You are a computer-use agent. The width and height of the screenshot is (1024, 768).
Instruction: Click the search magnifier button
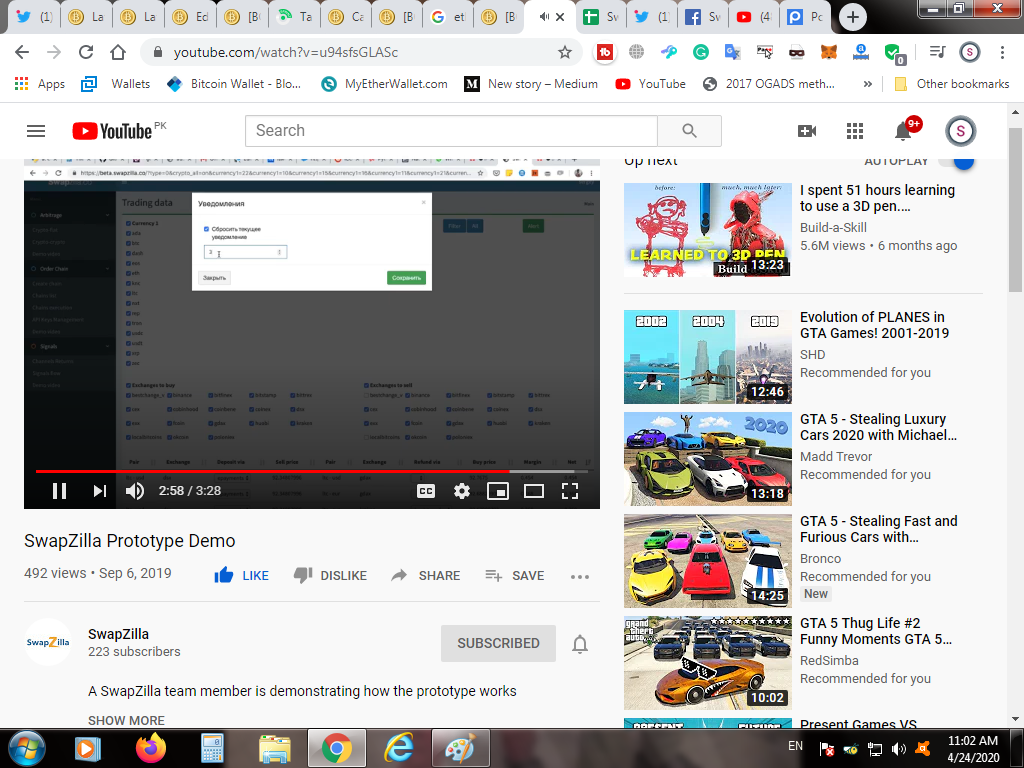point(689,131)
